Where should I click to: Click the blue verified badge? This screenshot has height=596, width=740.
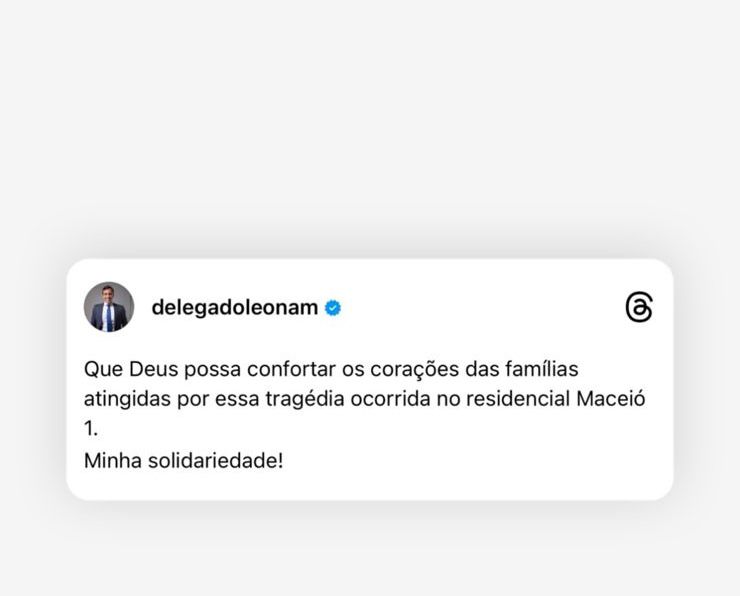click(x=333, y=308)
